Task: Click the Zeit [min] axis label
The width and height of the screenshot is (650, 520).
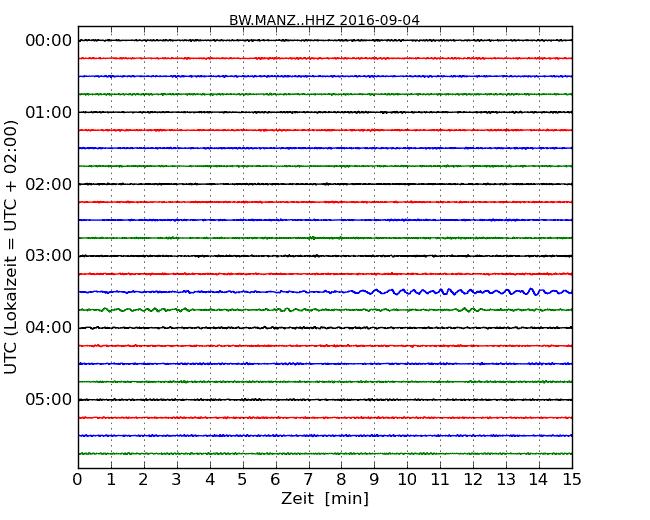Action: point(325,498)
